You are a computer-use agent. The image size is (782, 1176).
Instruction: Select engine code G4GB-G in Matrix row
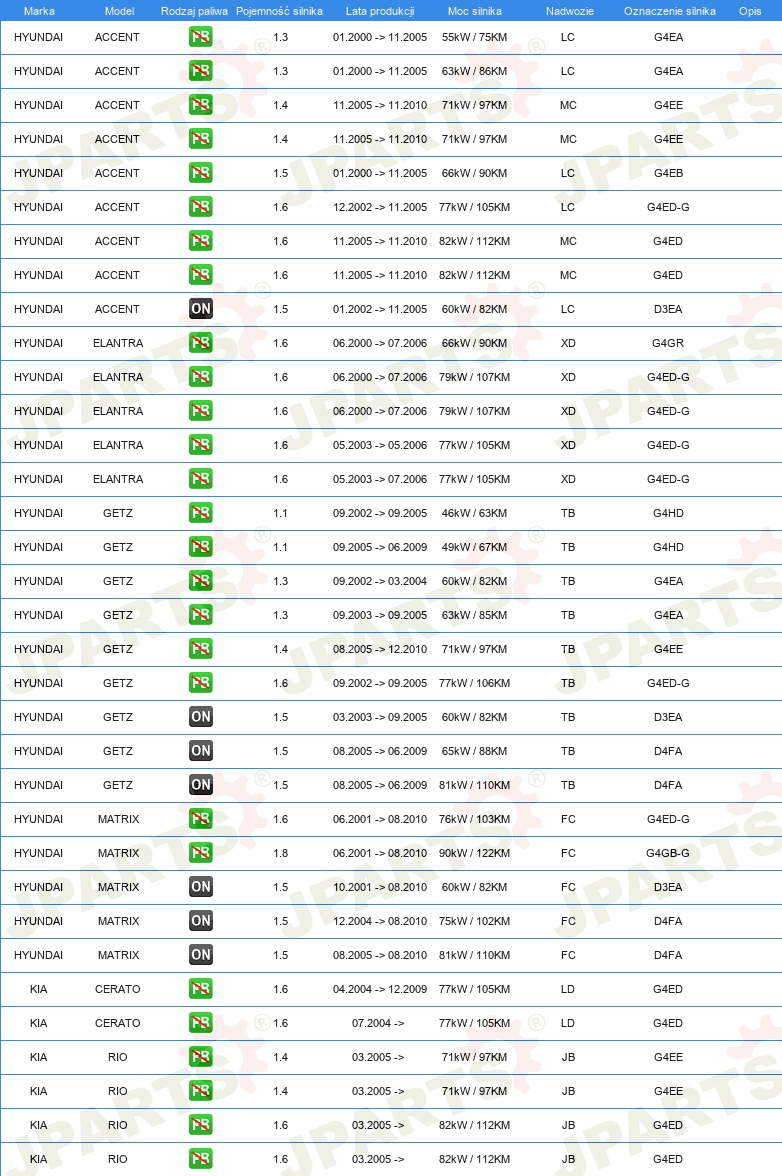coord(668,853)
